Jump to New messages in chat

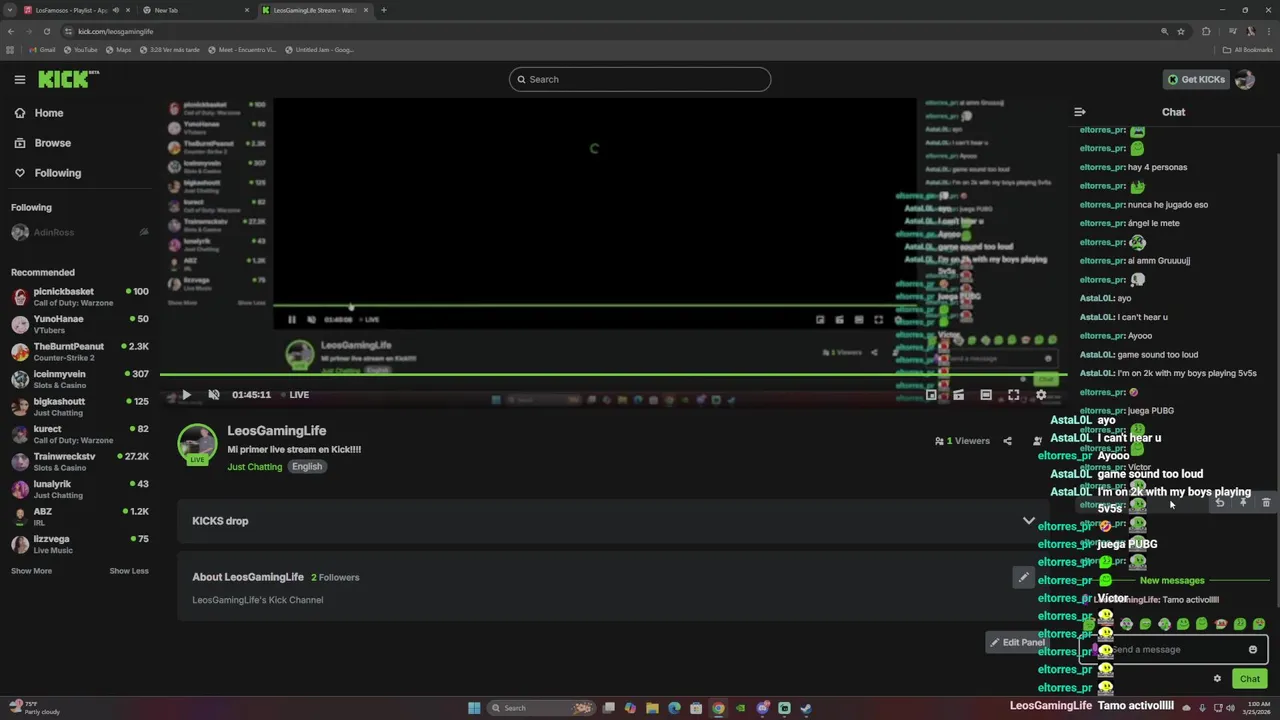1172,581
